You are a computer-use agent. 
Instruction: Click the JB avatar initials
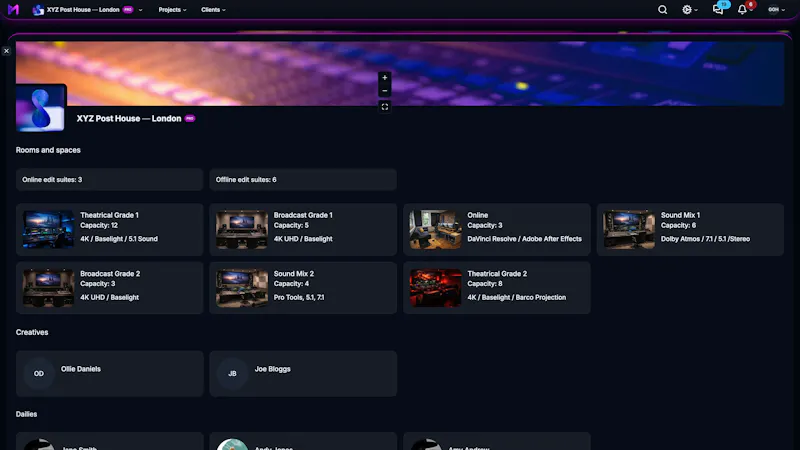[x=232, y=373]
